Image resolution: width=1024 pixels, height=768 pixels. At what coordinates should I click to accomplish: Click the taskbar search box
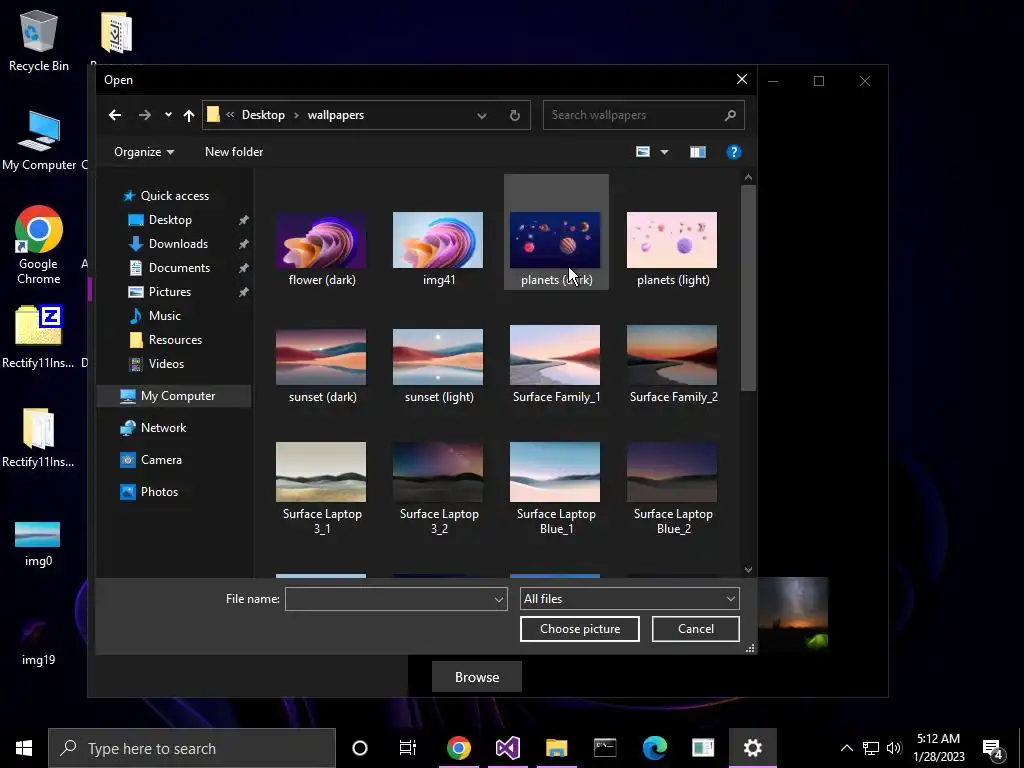192,748
